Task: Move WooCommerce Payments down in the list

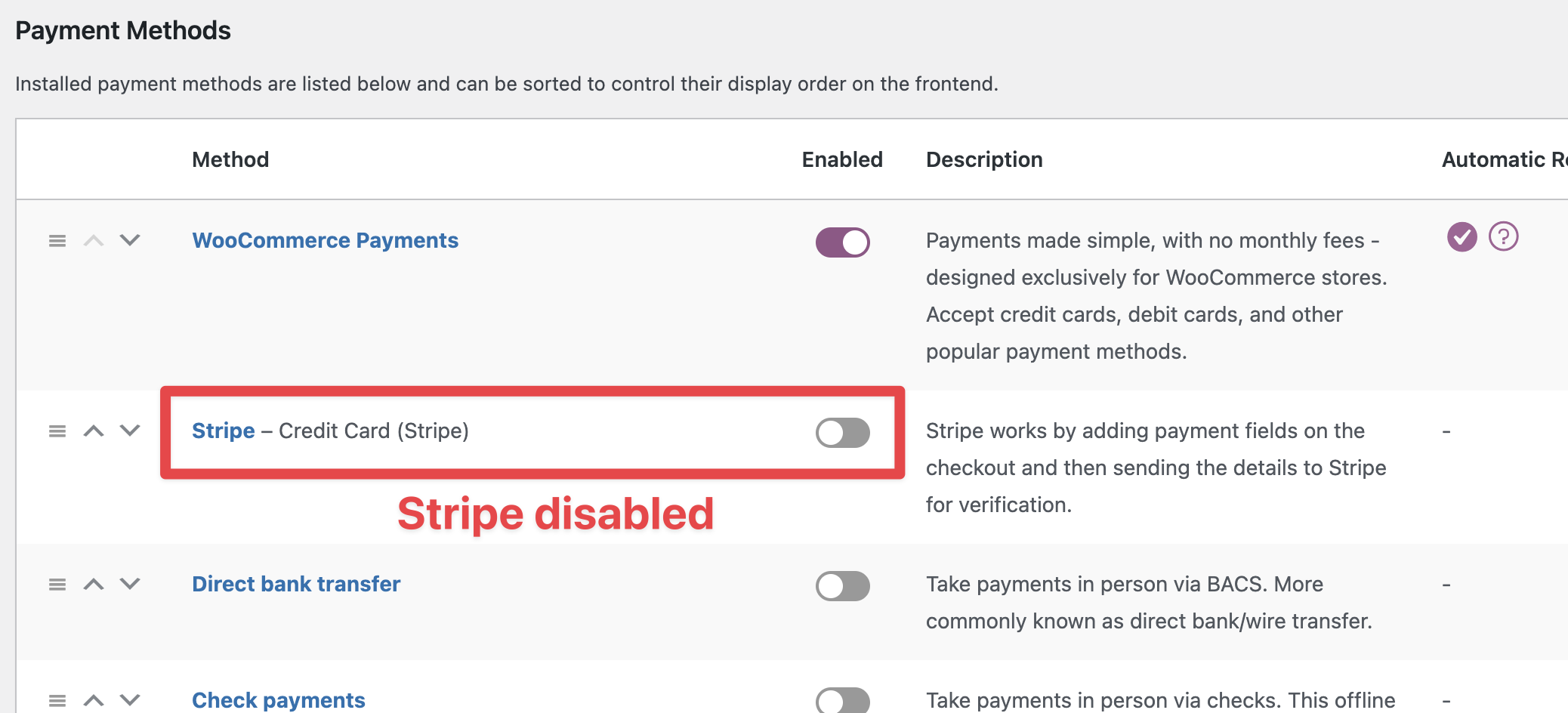Action: pyautogui.click(x=130, y=241)
